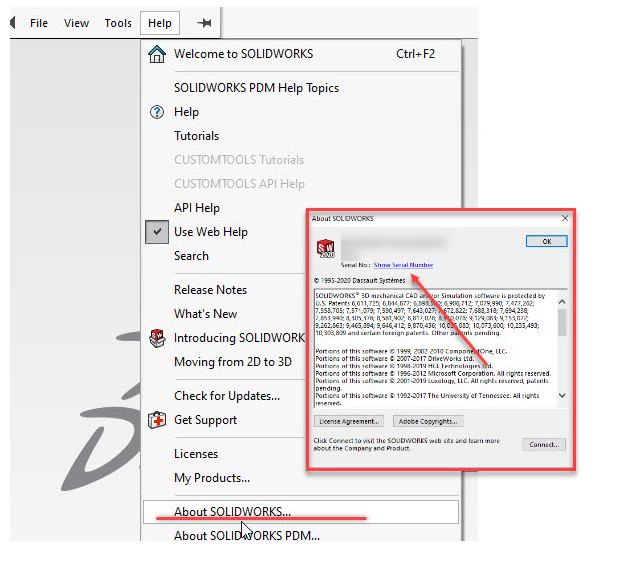Click the home icon beside Welcome to SOLIDWORKS

156,54
